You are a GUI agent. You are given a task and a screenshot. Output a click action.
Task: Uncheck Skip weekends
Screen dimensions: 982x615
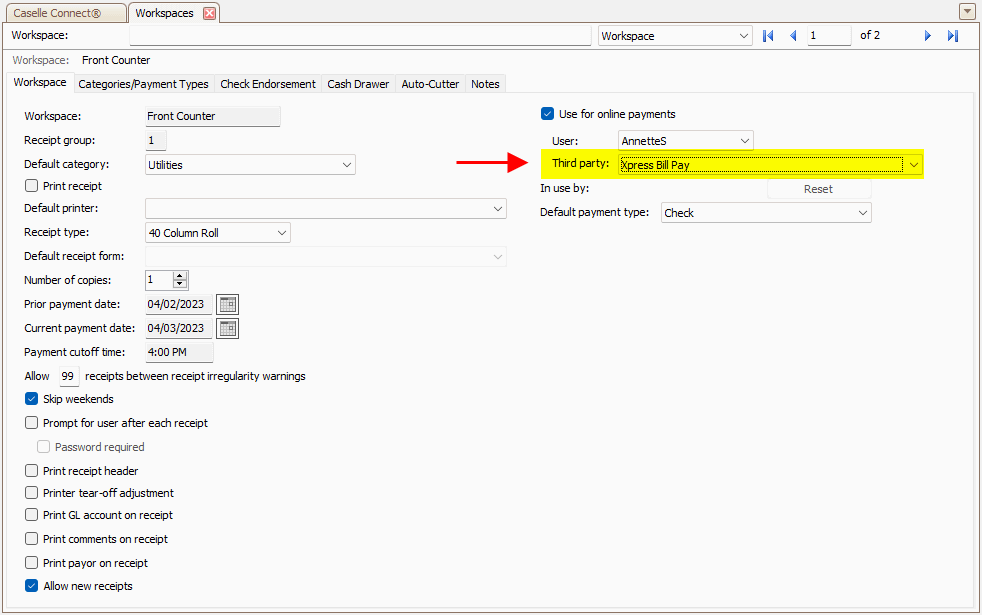tap(31, 399)
